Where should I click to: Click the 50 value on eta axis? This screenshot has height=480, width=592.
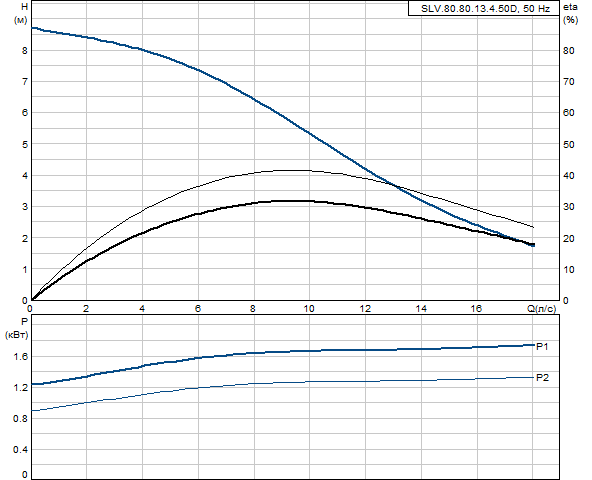(x=569, y=144)
